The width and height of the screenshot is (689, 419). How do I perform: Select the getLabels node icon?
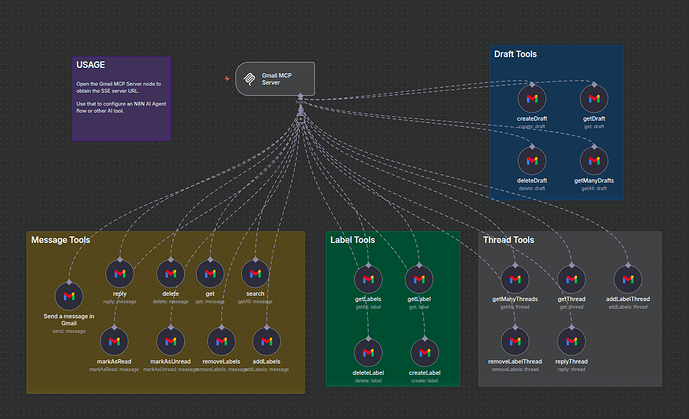(368, 279)
